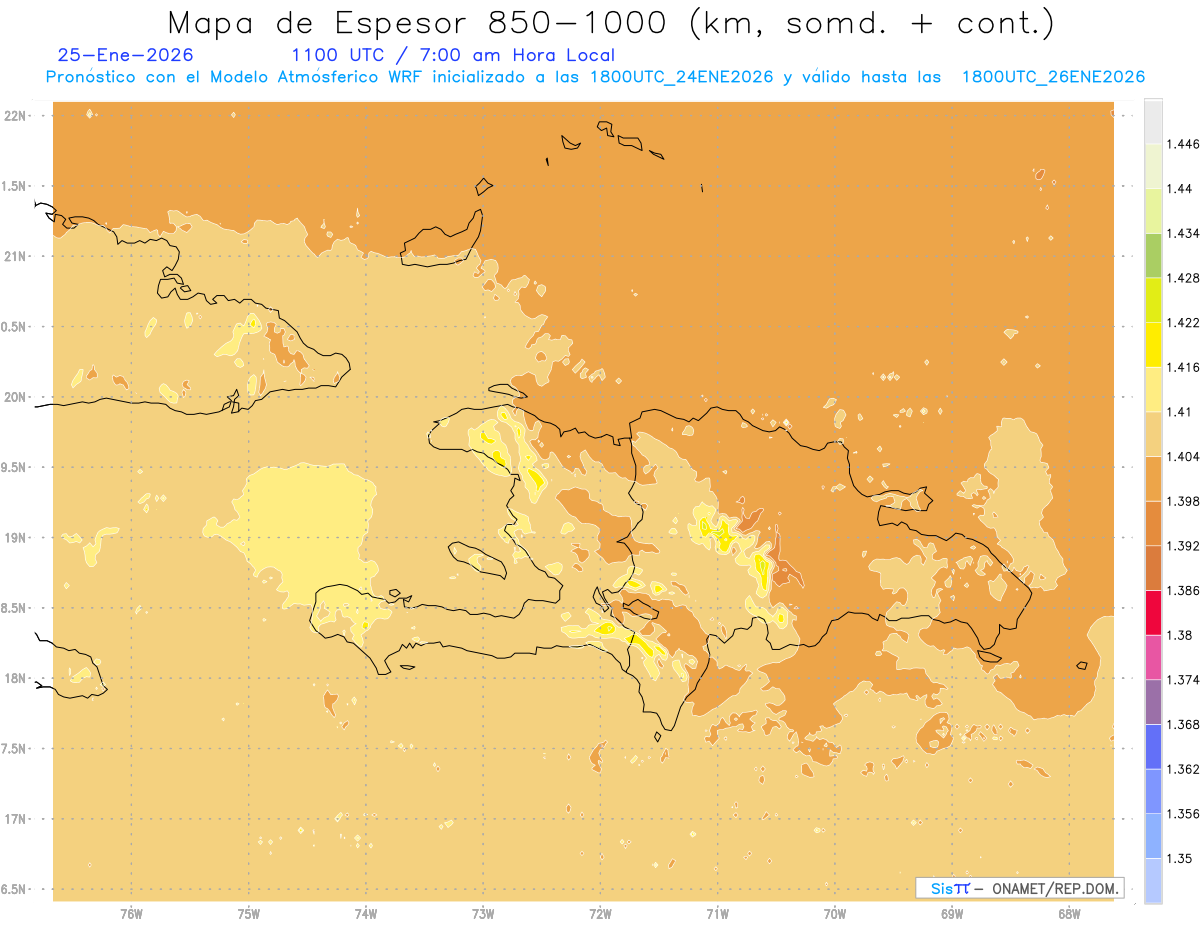Select the date label '25-Ene-2026'
This screenshot has height=927, width=1200.
[x=126, y=56]
